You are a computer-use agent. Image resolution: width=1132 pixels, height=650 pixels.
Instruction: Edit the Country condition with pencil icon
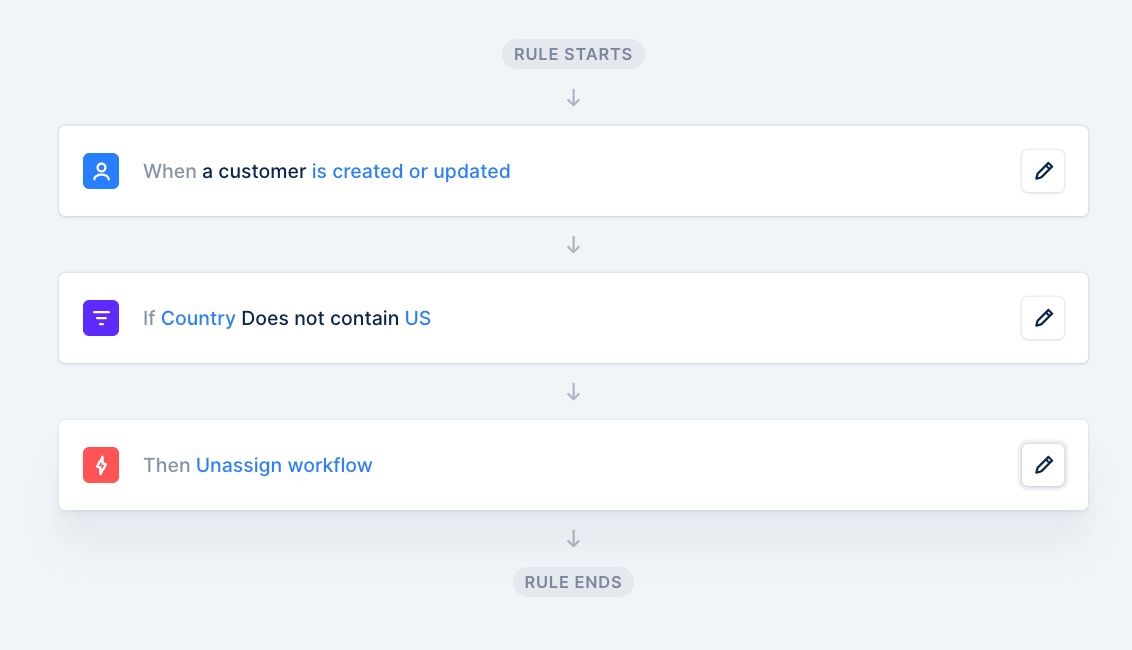[x=1042, y=318]
